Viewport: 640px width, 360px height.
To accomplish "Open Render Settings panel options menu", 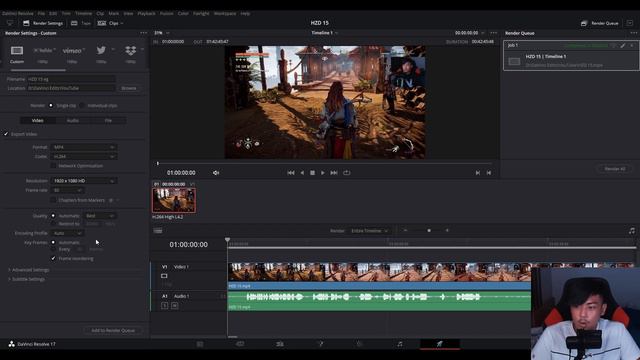I will pyautogui.click(x=143, y=33).
